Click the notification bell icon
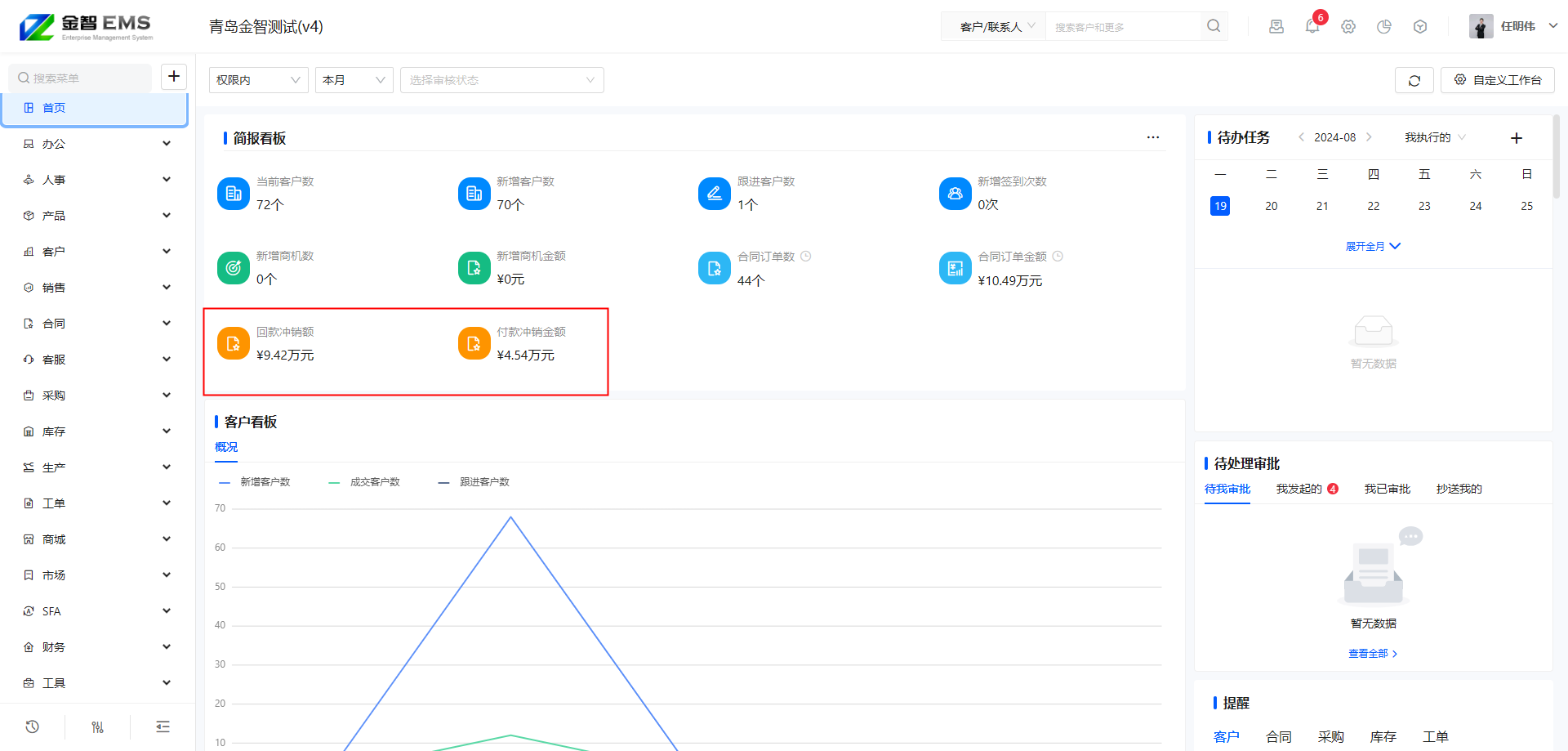The image size is (1568, 751). (1312, 26)
